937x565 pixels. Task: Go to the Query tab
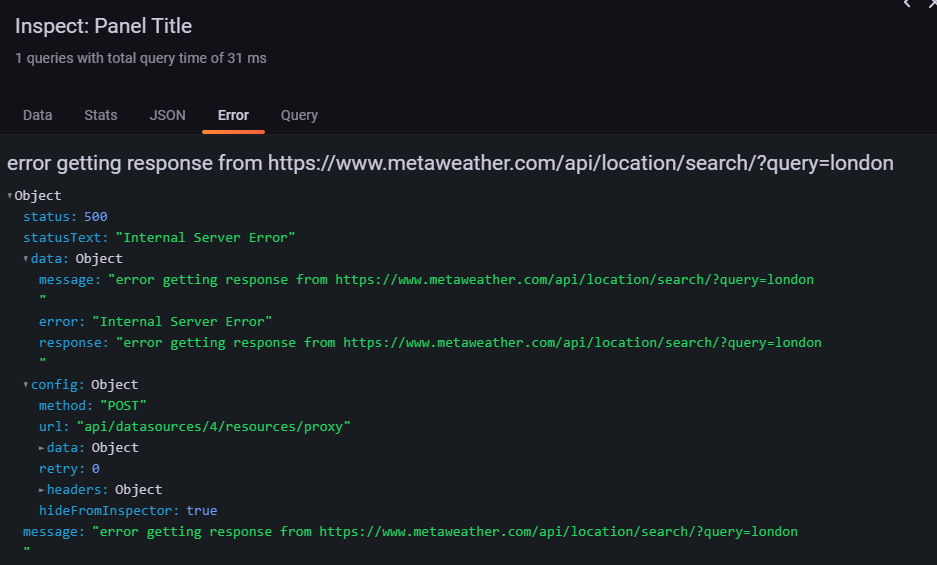click(299, 115)
